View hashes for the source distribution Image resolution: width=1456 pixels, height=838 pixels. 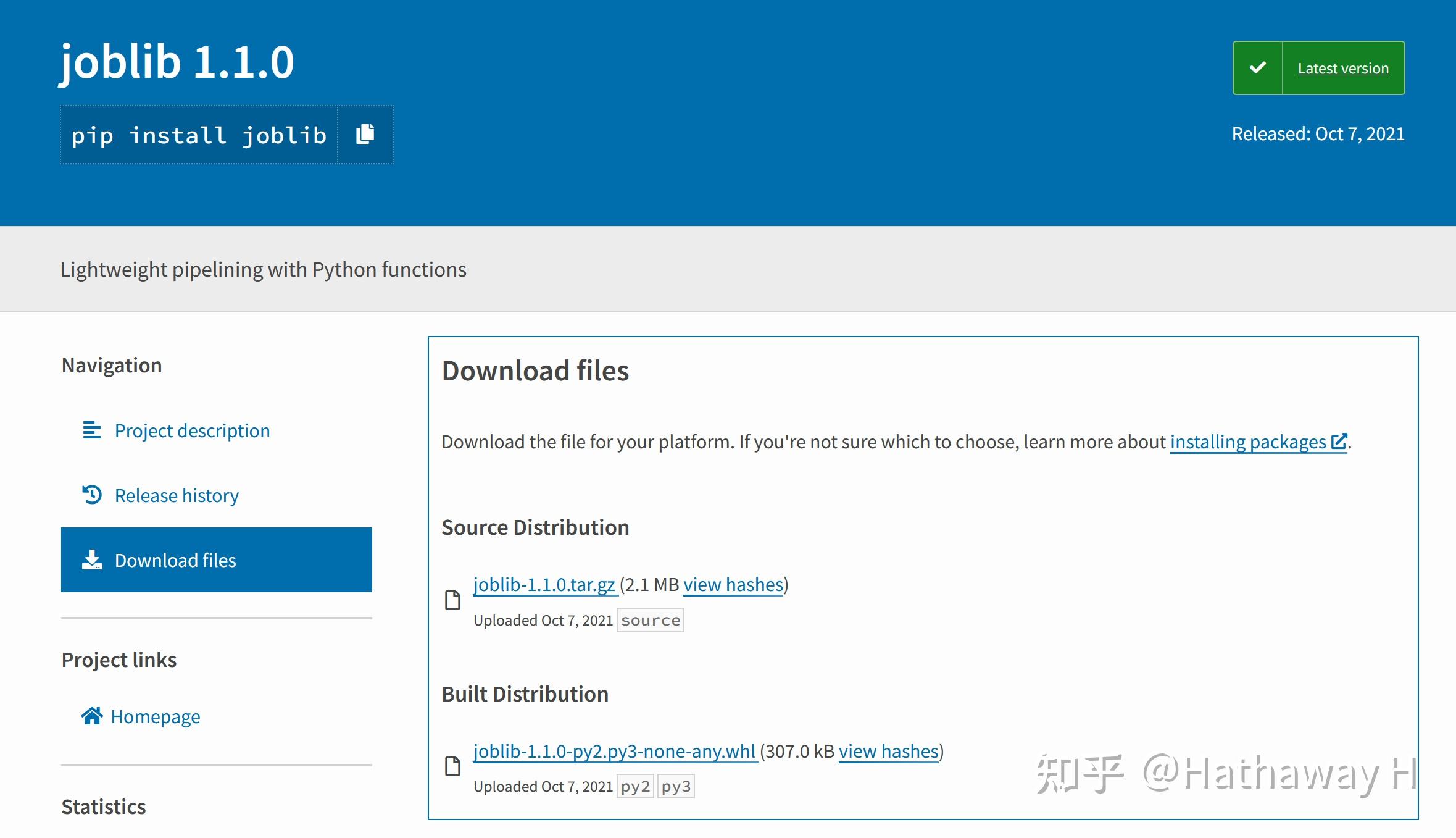tap(733, 584)
